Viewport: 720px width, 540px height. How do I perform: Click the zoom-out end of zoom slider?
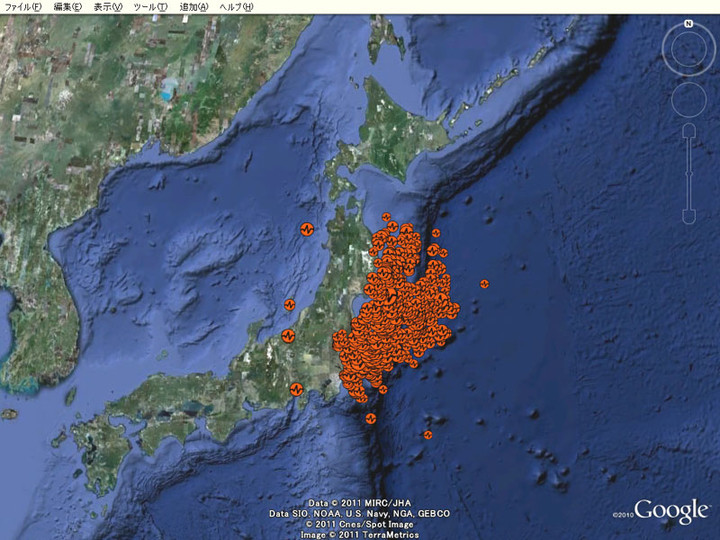click(x=689, y=216)
